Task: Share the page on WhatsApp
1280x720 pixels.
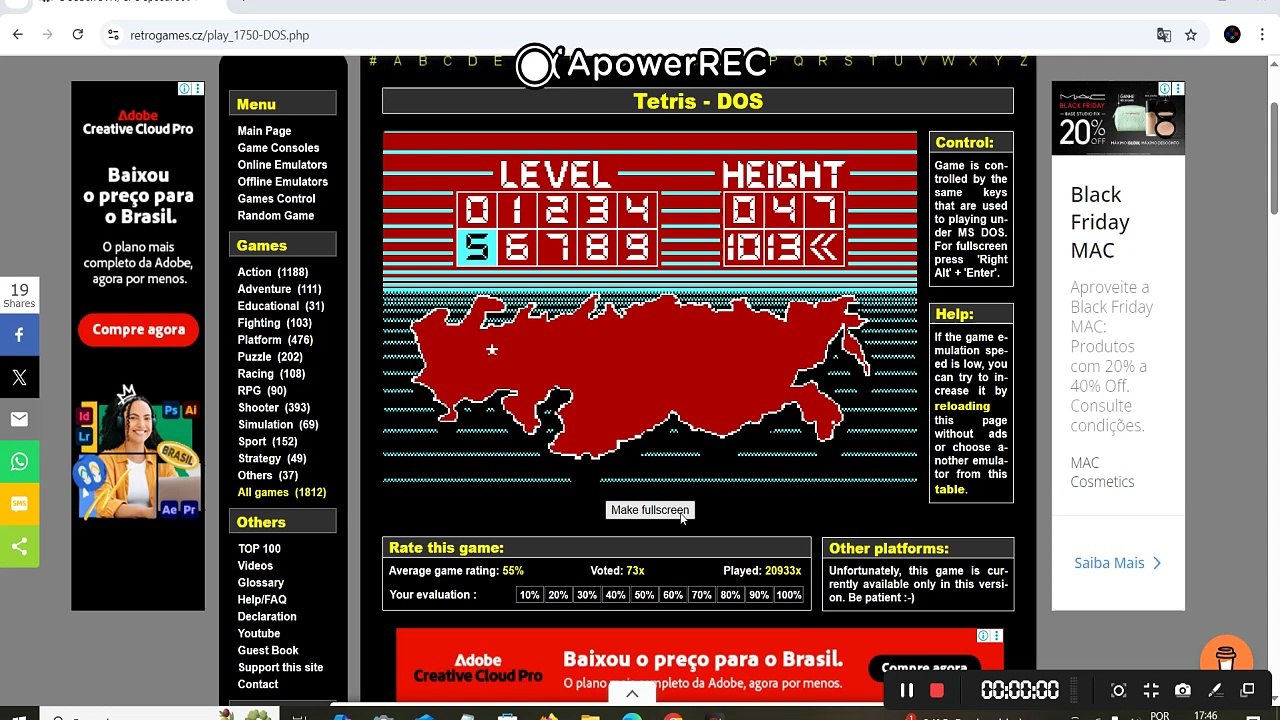Action: pyautogui.click(x=19, y=462)
